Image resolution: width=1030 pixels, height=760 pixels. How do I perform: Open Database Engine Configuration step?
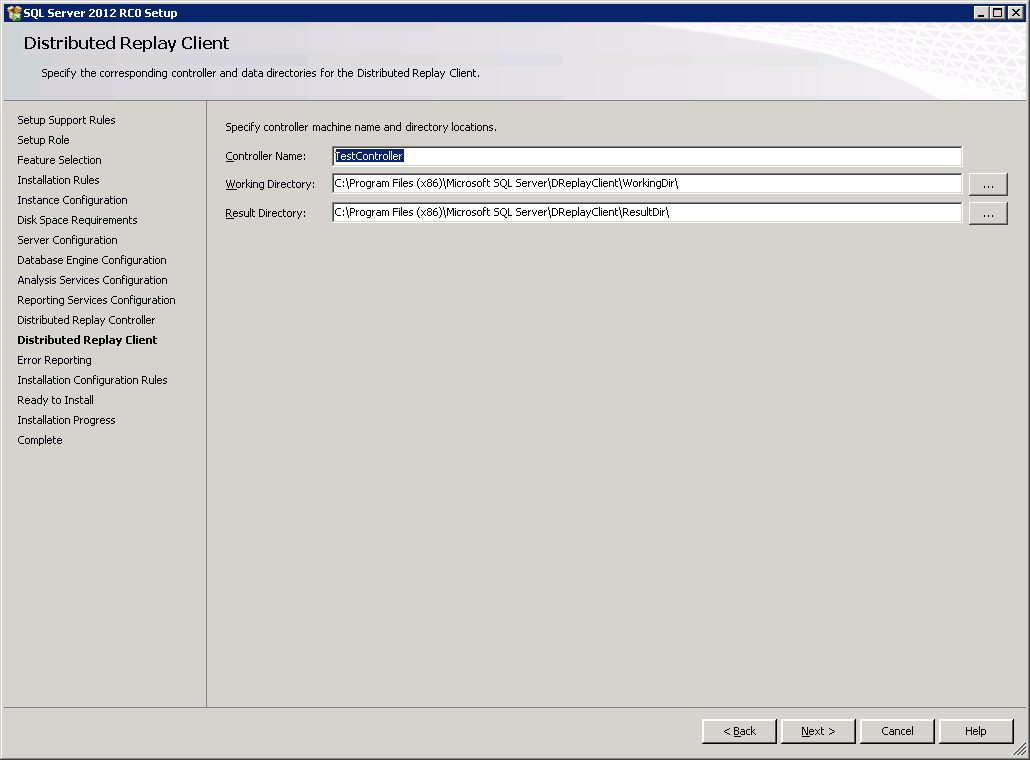coord(92,260)
